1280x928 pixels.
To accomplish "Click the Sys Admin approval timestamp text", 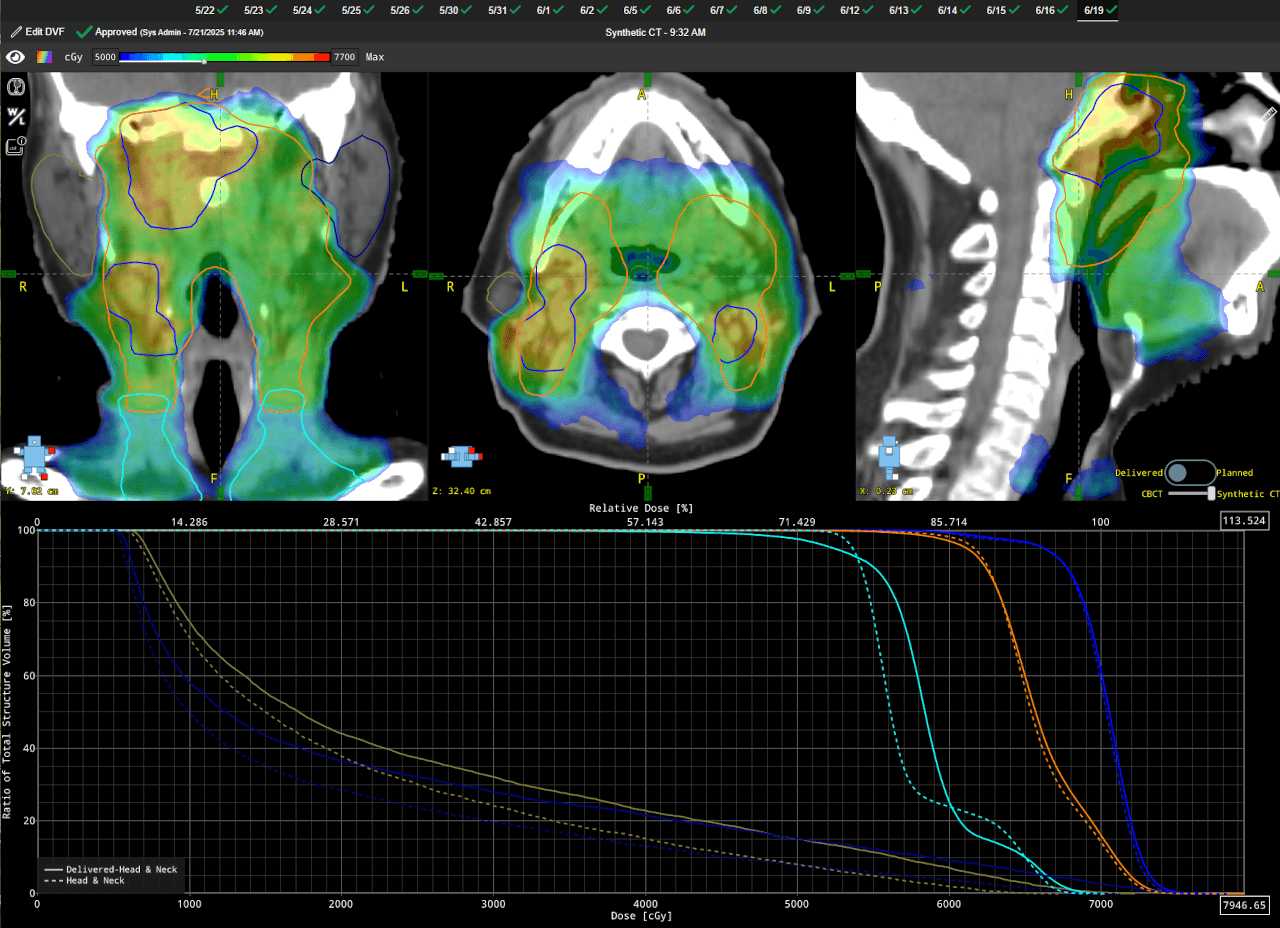I will [x=202, y=32].
